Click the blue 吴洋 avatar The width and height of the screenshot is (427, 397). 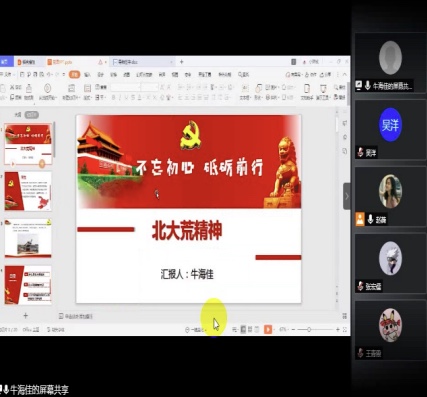[390, 125]
